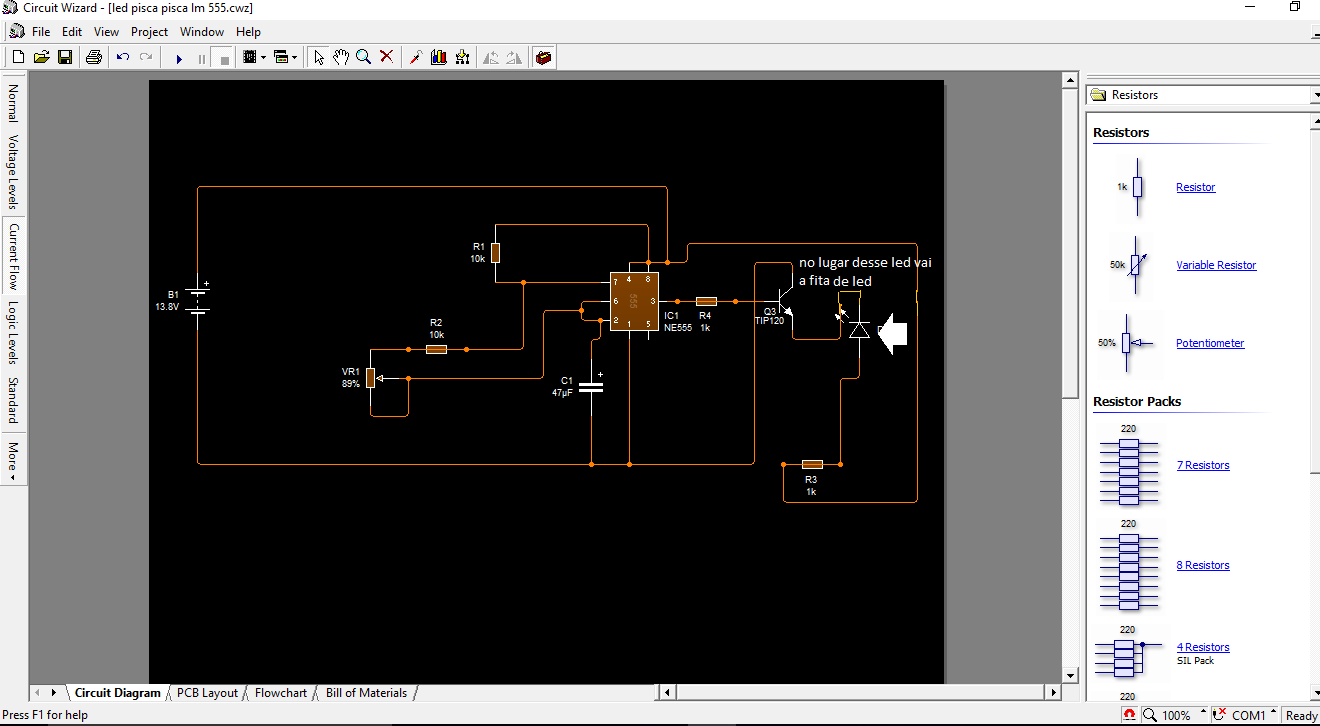Open the View menu
Screen dimensions: 1320x726
point(107,32)
